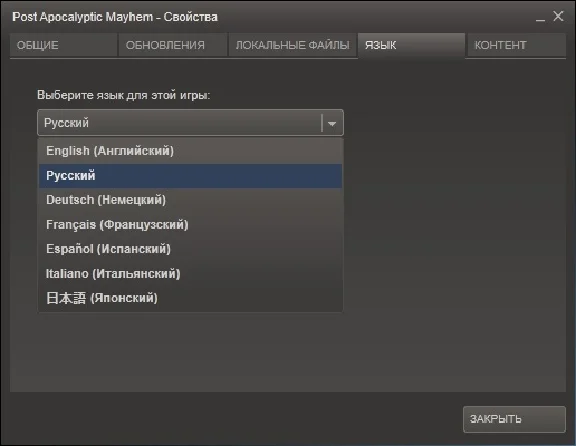Select Русский in the language list
576x446 pixels.
tap(190, 176)
